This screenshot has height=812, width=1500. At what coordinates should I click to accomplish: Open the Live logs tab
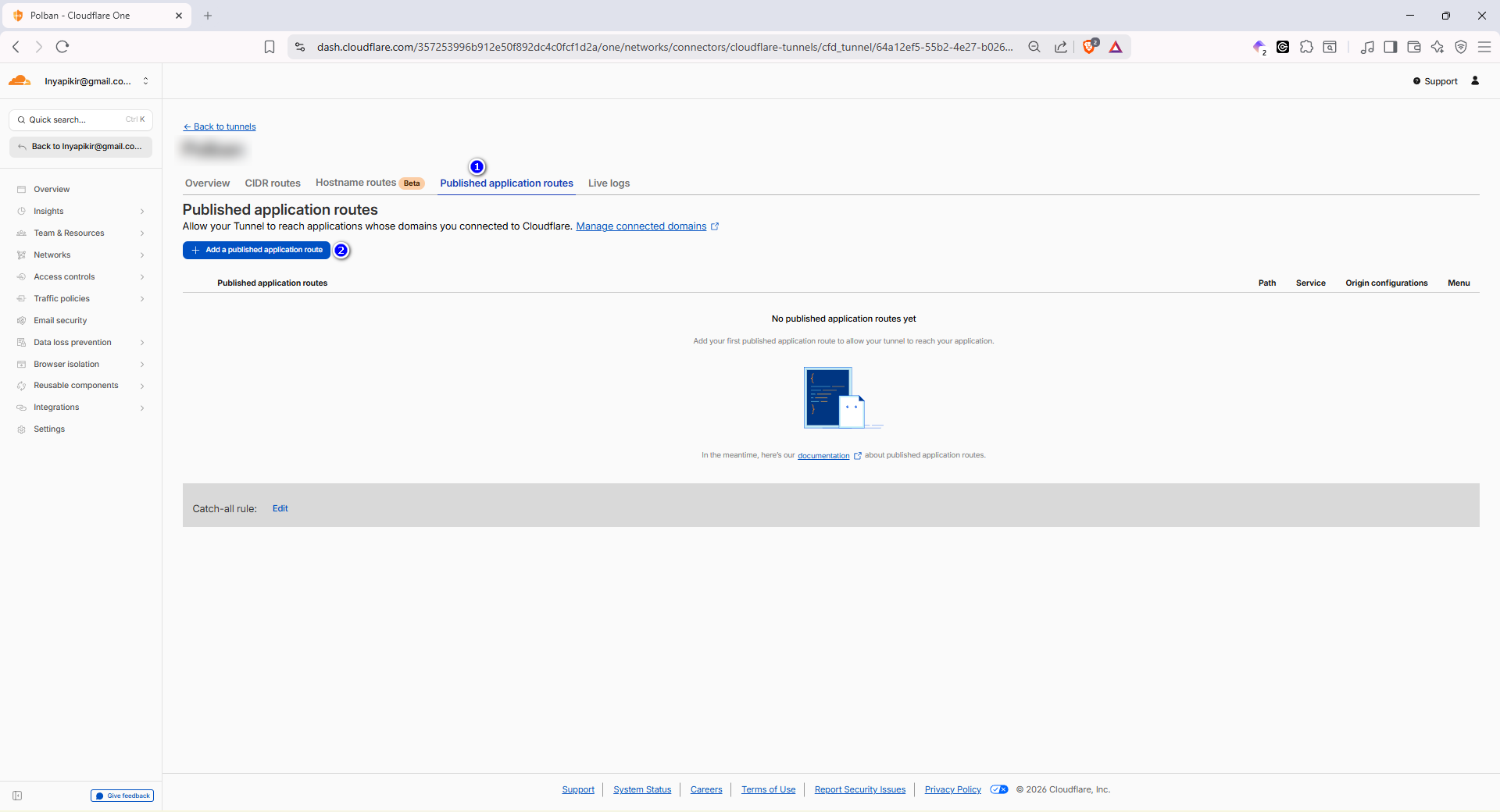(609, 183)
